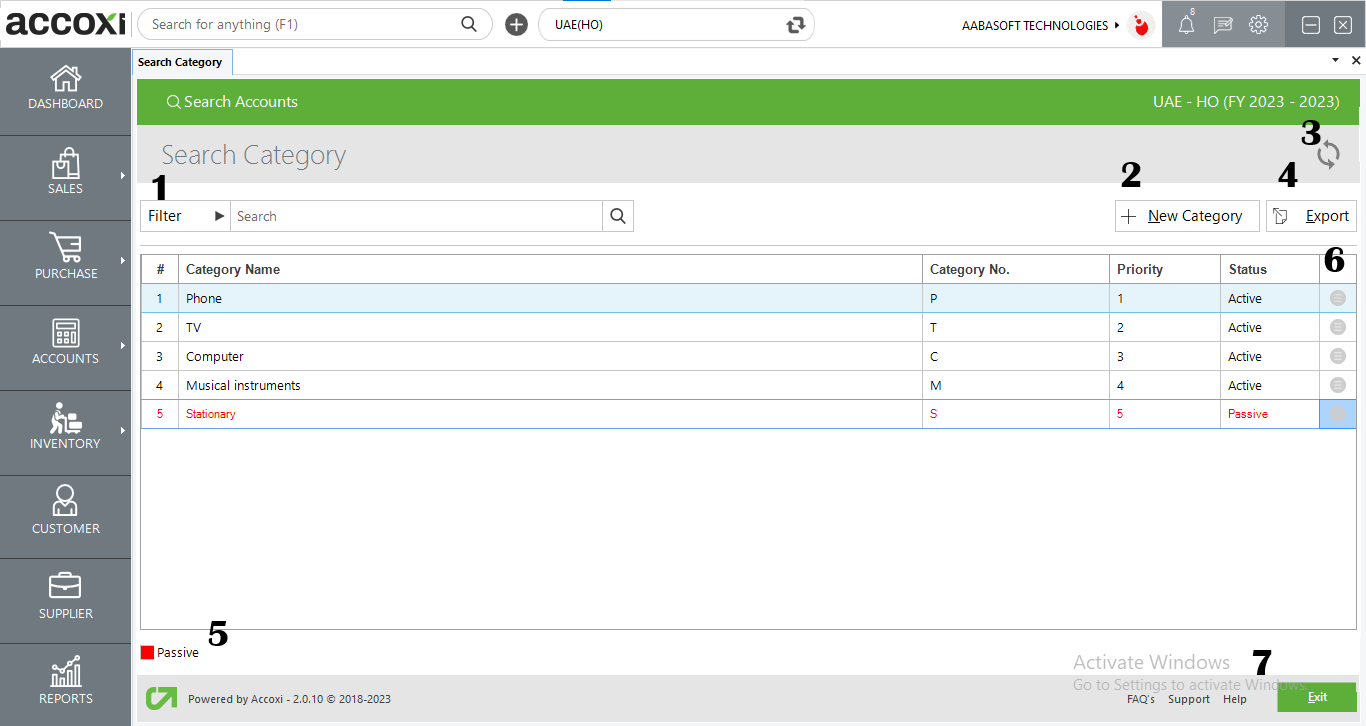
Task: Open row options for the Phone category
Action: coord(1337,298)
